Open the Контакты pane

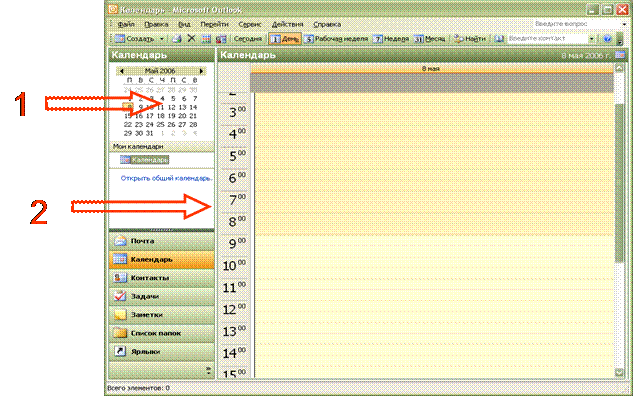pyautogui.click(x=161, y=278)
